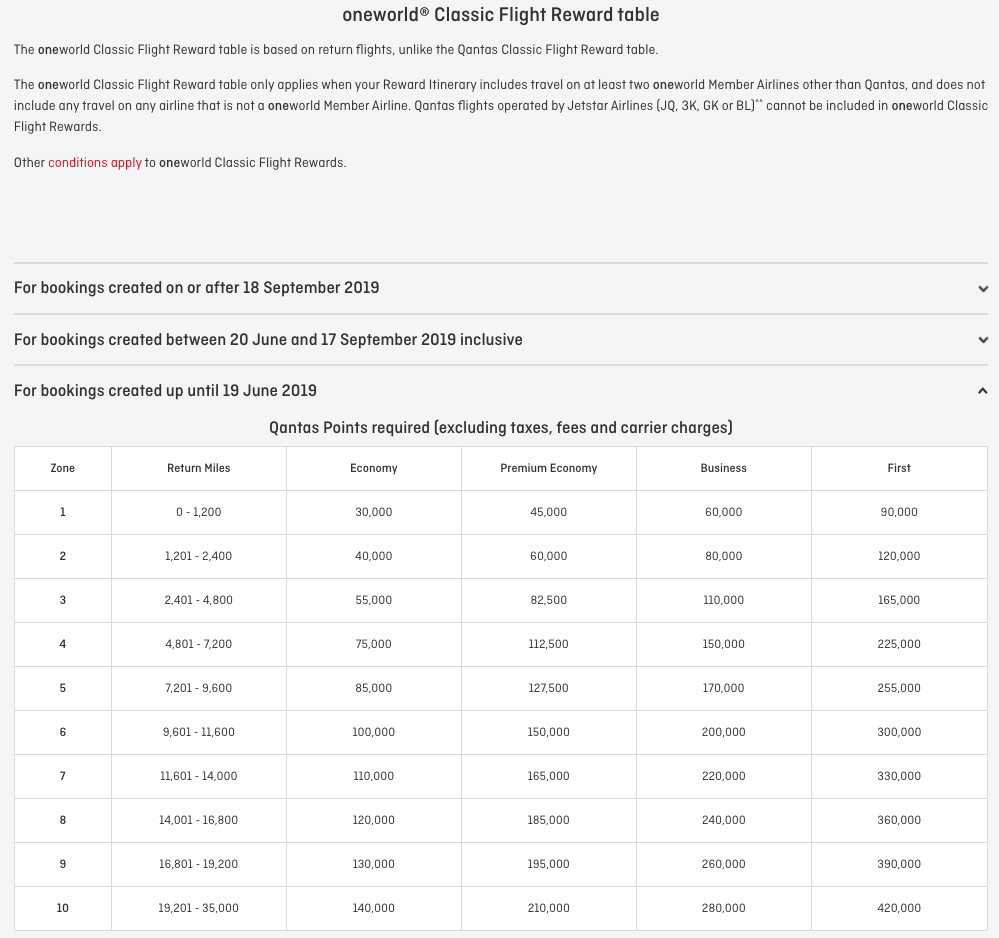Viewport: 999px width, 938px height.
Task: Open the conditions apply link
Action: click(95, 162)
